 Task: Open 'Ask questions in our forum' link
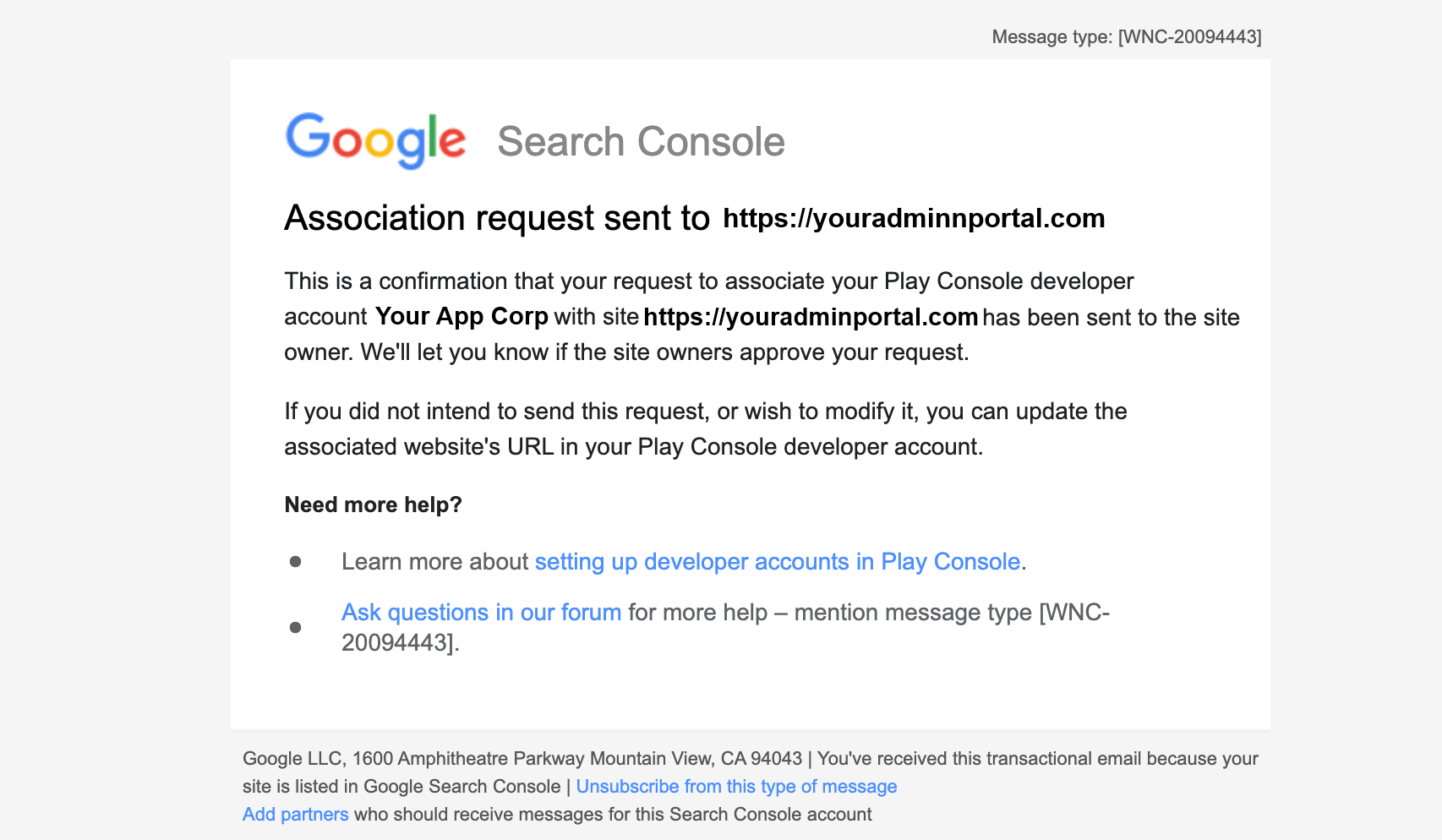point(481,612)
